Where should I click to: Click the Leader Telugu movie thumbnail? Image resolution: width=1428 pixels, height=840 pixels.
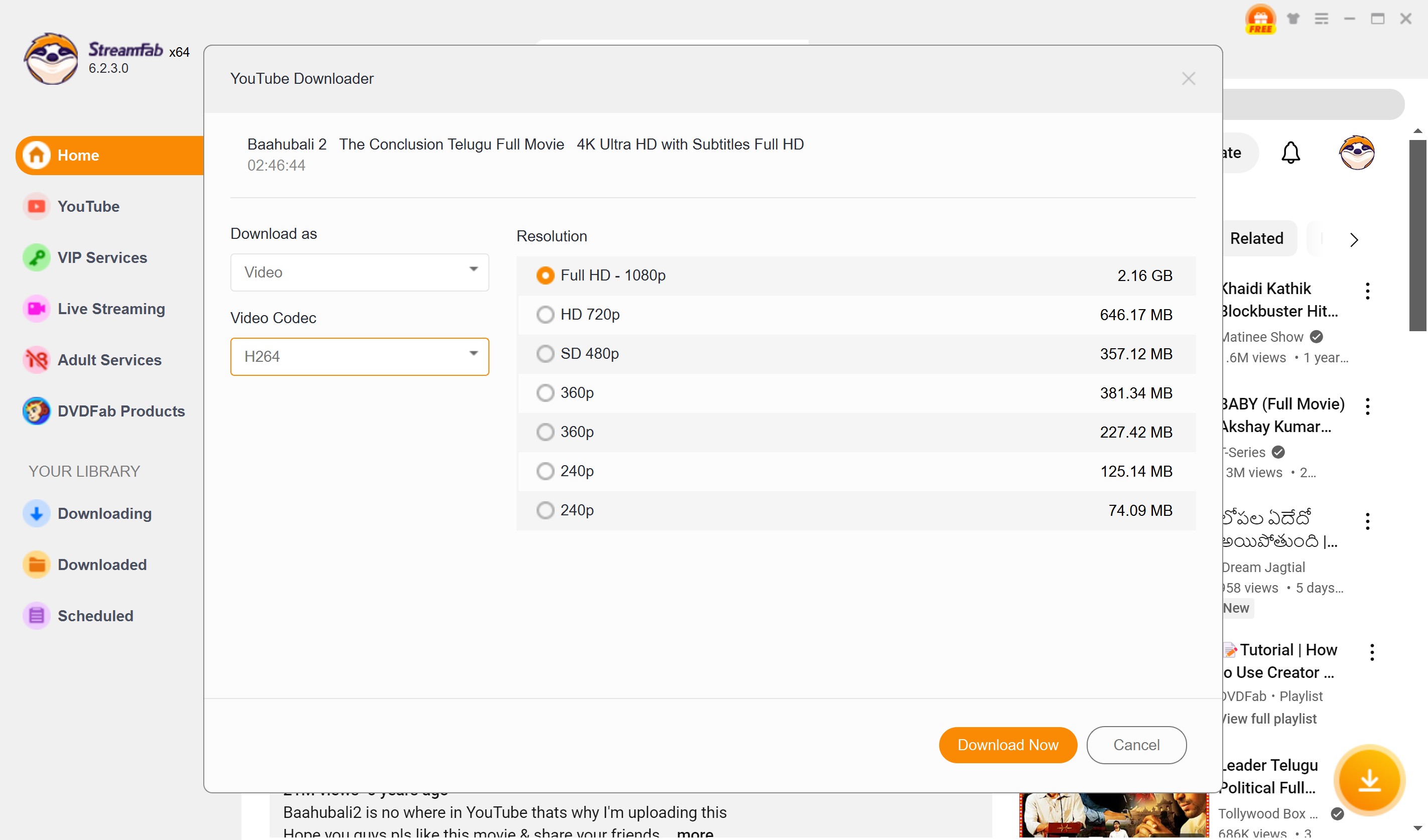click(x=1114, y=814)
